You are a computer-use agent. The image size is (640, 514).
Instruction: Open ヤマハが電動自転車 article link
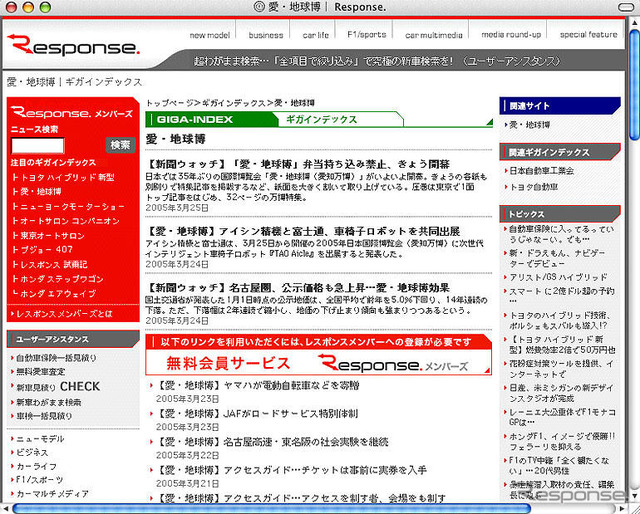[258, 385]
